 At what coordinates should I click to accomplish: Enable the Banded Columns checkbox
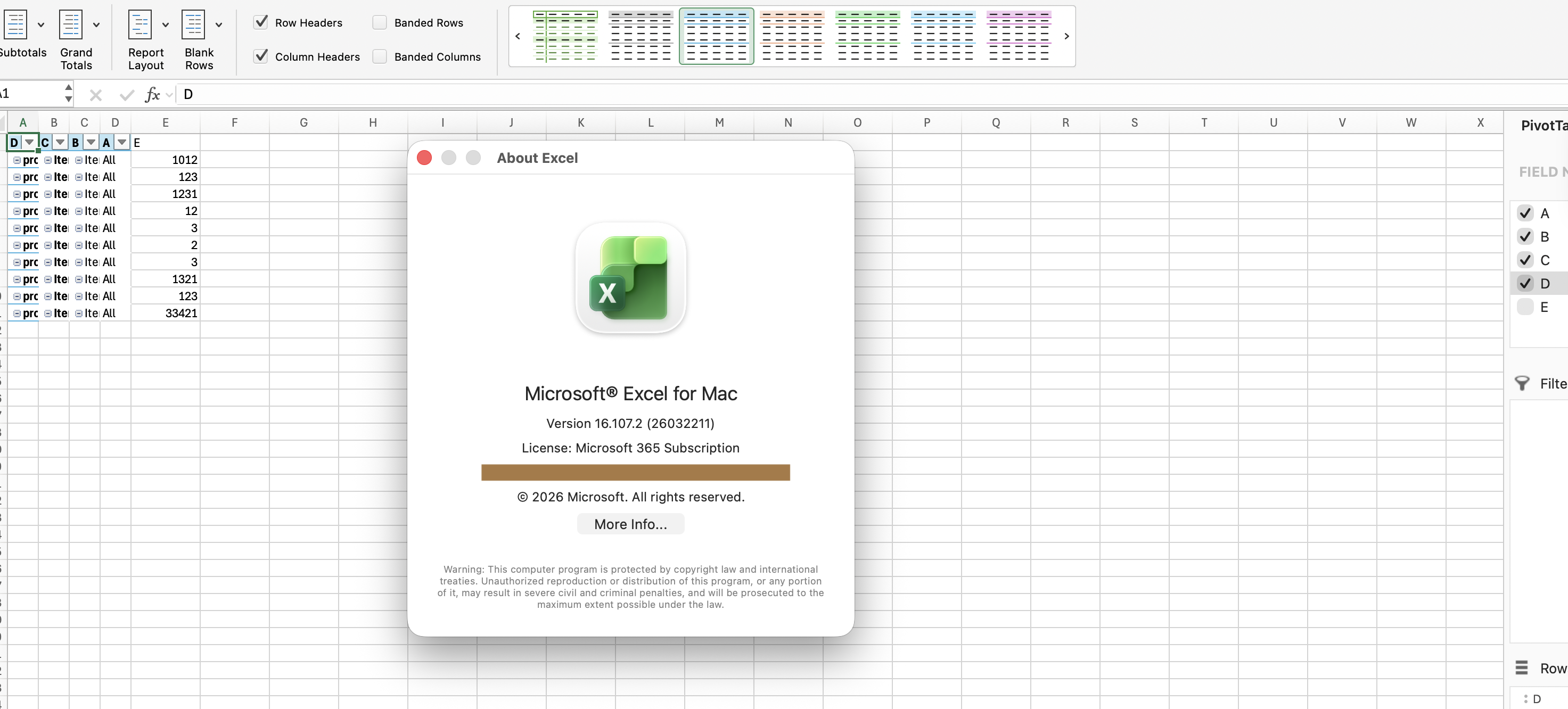tap(380, 56)
